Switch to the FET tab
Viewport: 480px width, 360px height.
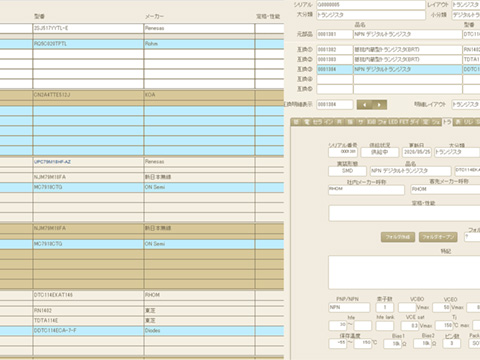tap(404, 122)
